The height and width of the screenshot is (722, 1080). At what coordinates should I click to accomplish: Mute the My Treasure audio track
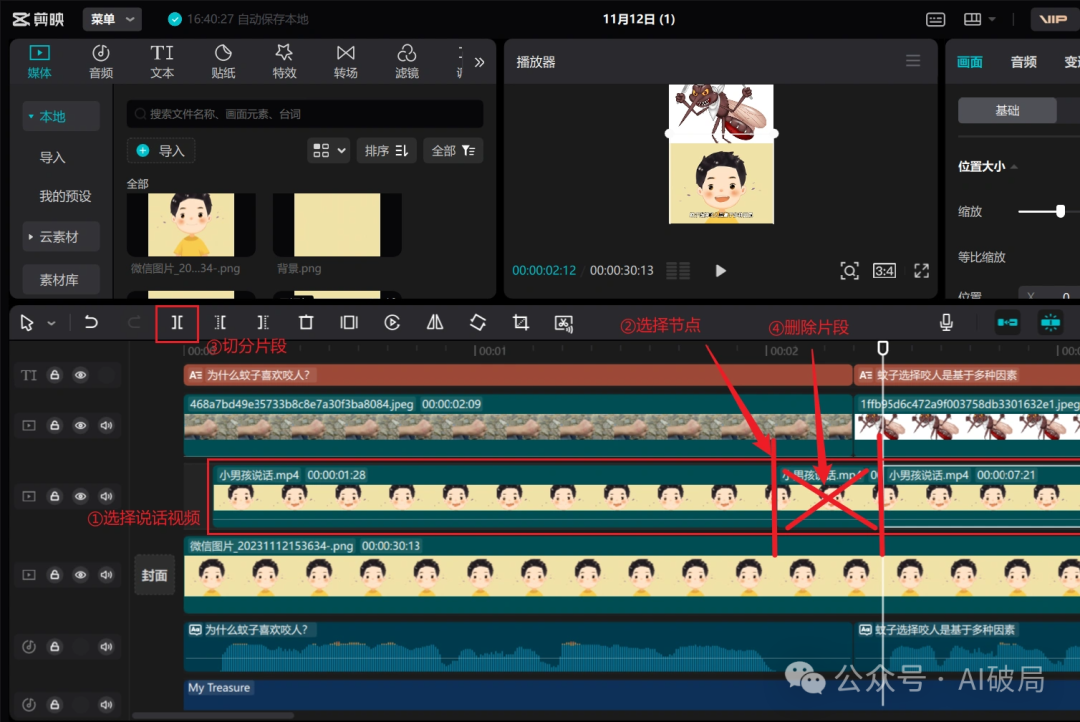[106, 705]
